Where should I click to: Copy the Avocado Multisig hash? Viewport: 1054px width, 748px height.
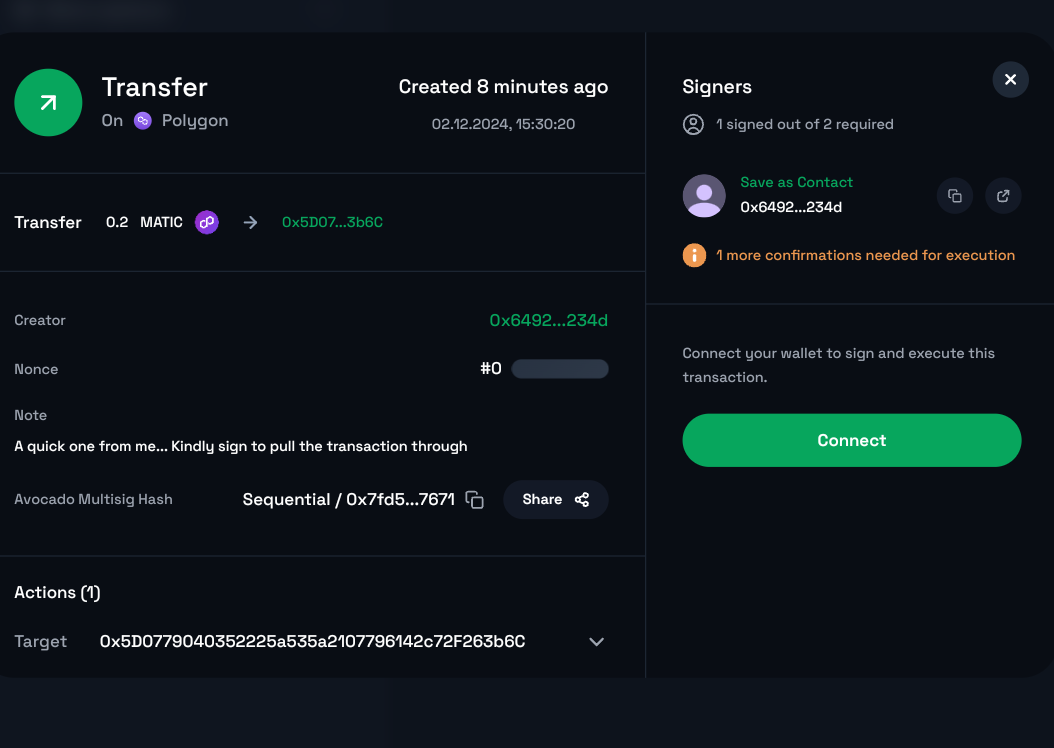point(475,500)
